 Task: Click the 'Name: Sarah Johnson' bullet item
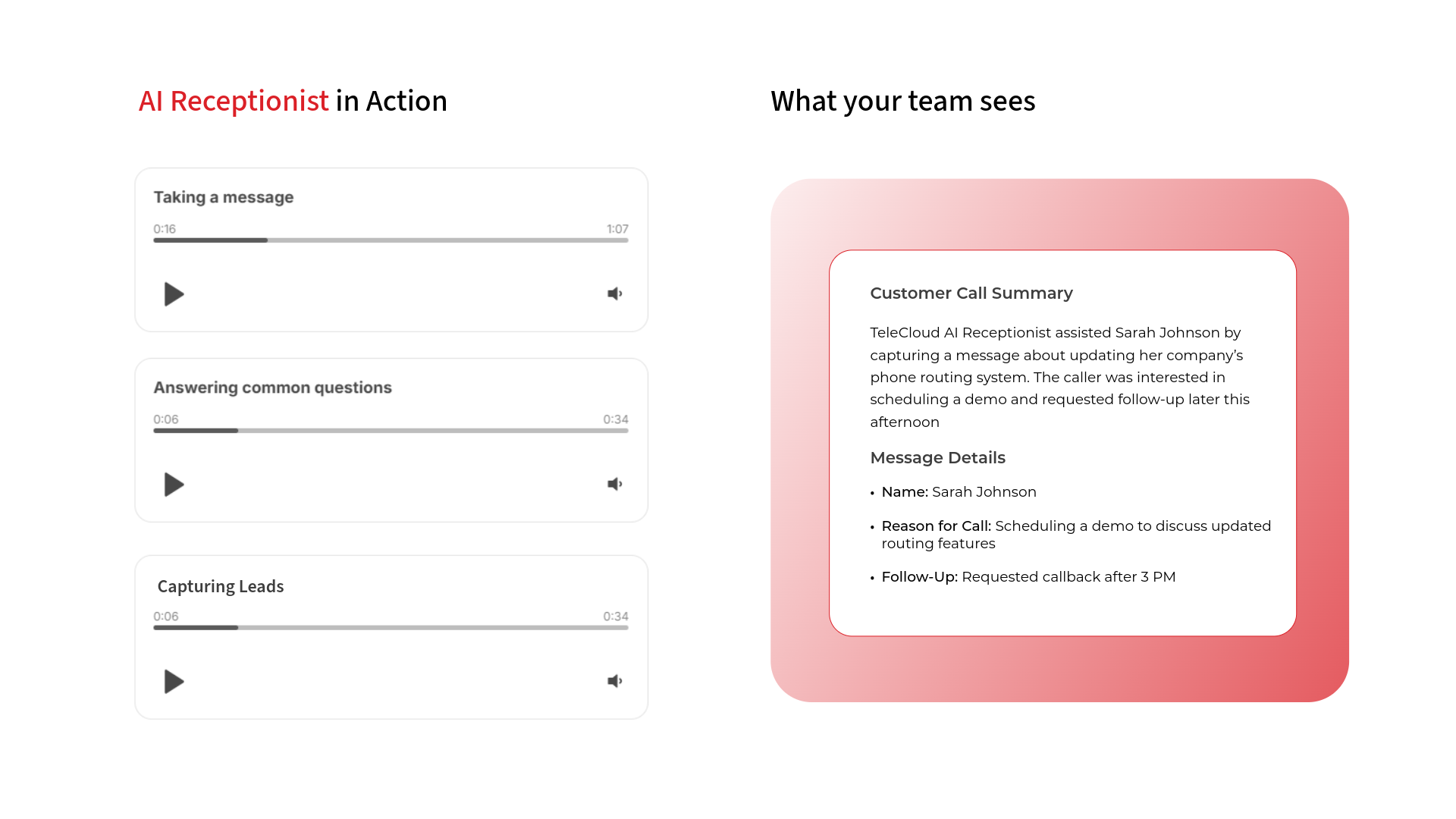[959, 492]
